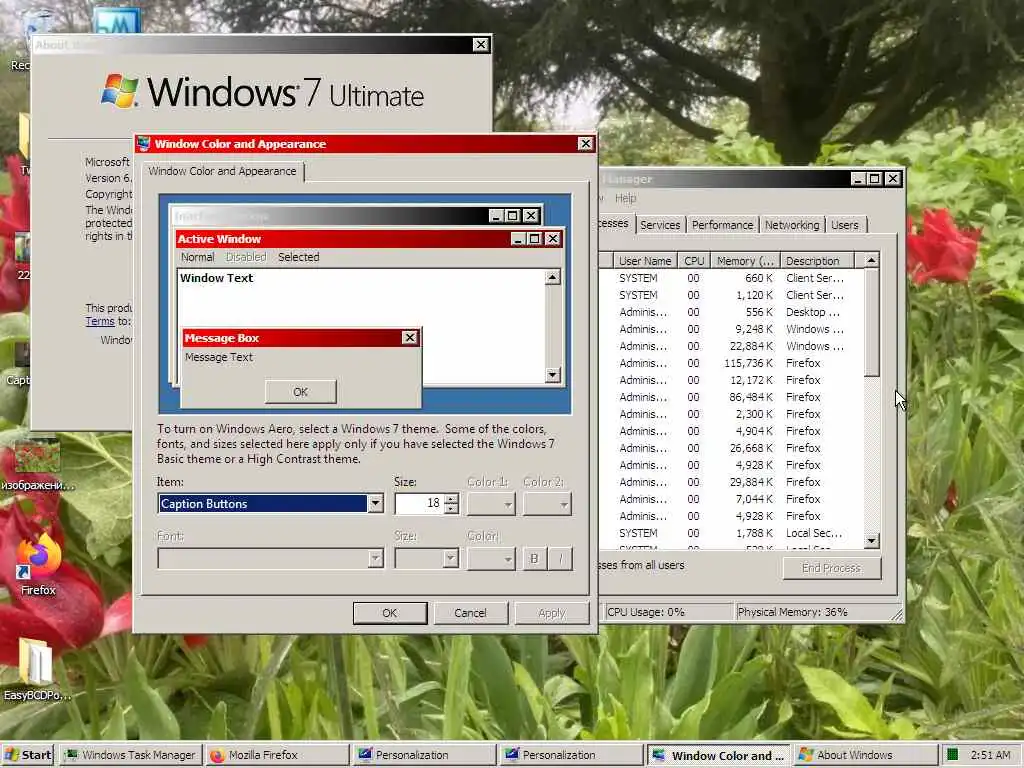Screen dimensions: 1024x768
Task: Click Normal menu item in preview
Action: coord(197,257)
